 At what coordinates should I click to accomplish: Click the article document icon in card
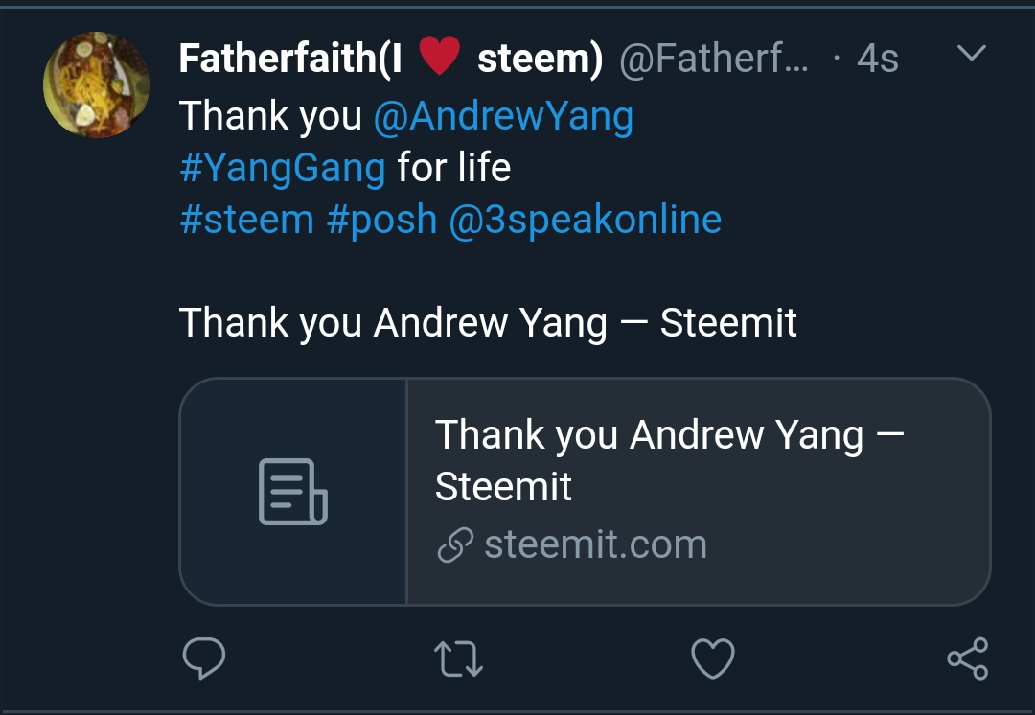pos(293,491)
